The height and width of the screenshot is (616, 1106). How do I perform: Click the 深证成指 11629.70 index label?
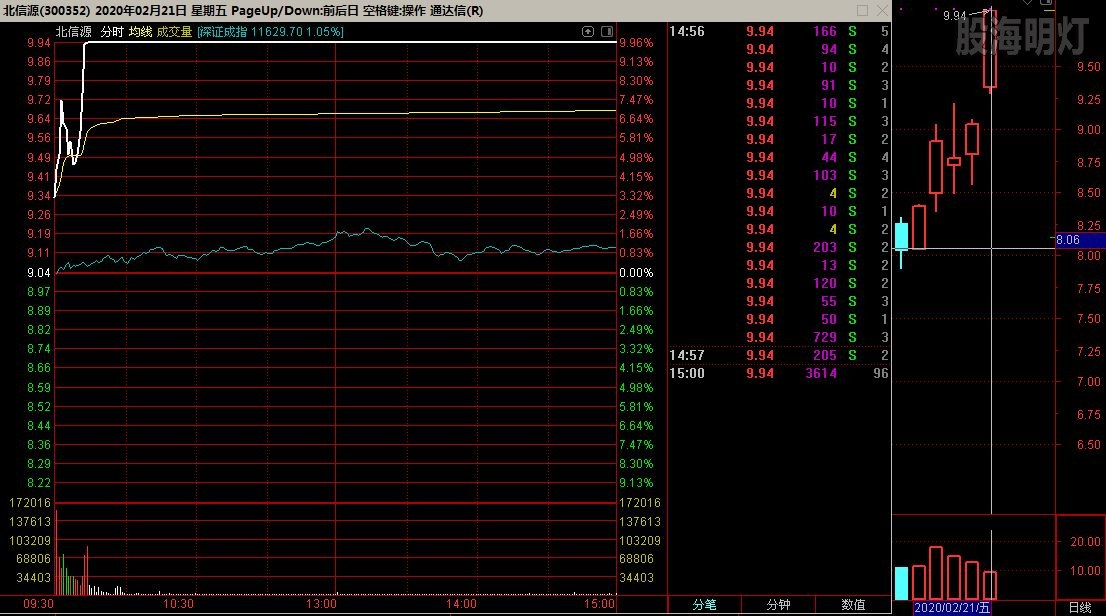pos(271,32)
